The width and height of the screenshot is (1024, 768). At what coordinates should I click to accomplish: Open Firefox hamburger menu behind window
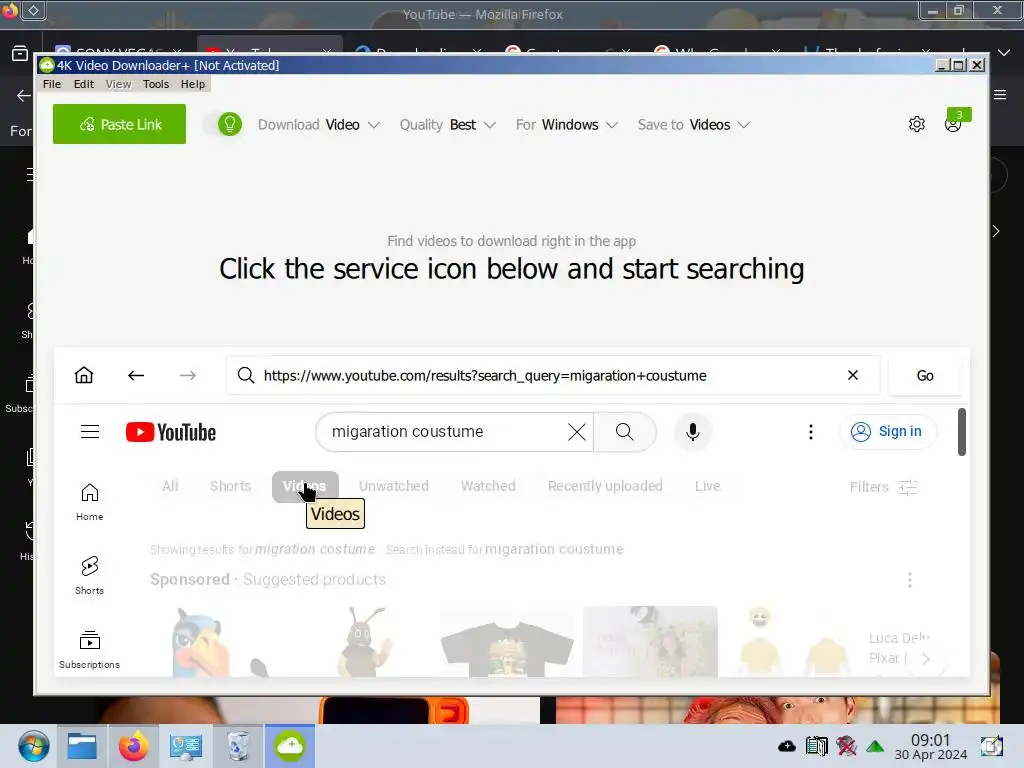click(1000, 95)
